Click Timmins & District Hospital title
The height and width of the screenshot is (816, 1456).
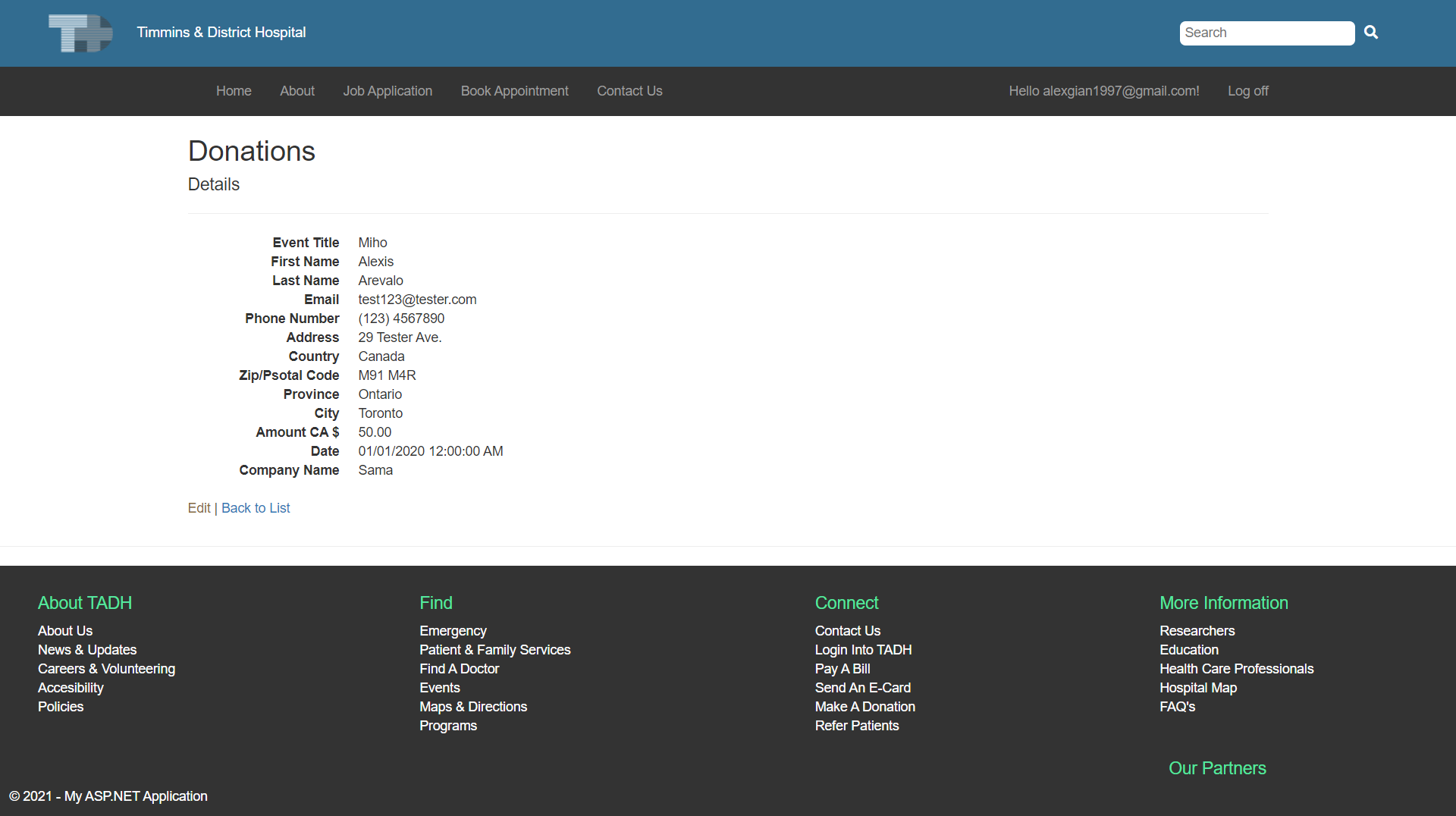pyautogui.click(x=221, y=33)
